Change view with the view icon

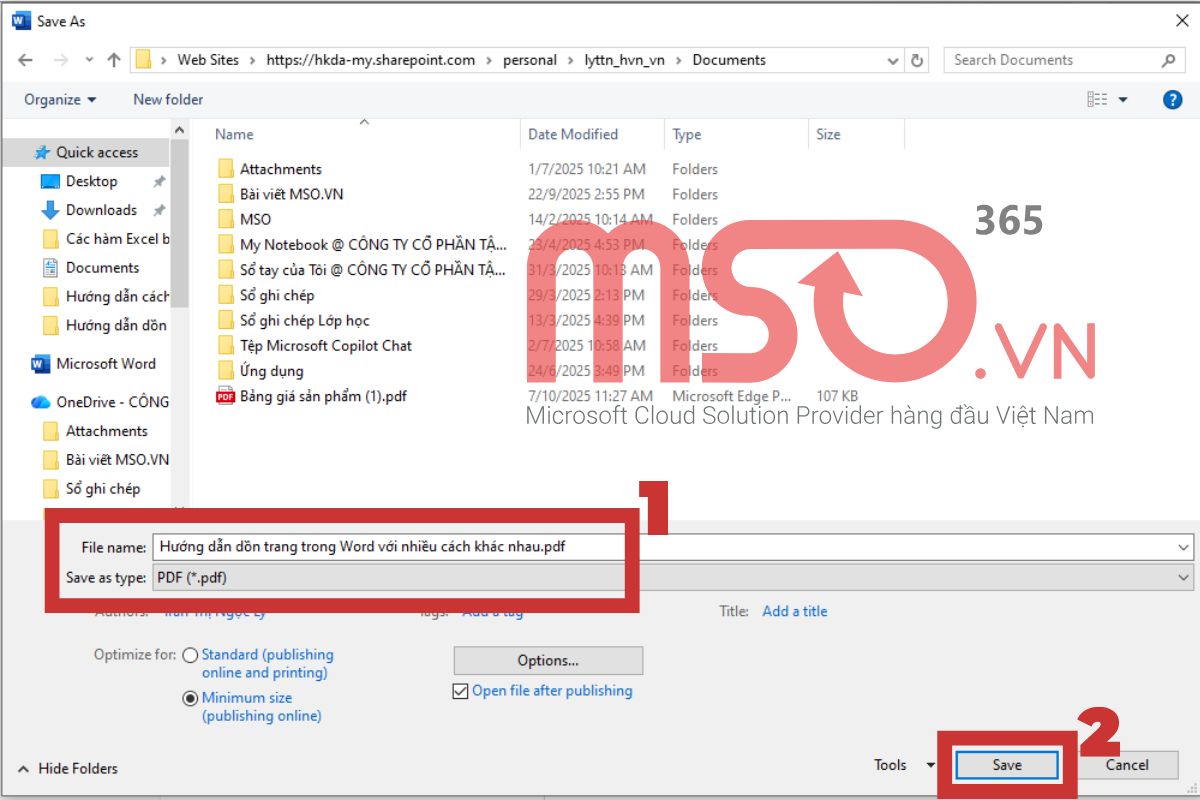[x=1097, y=99]
